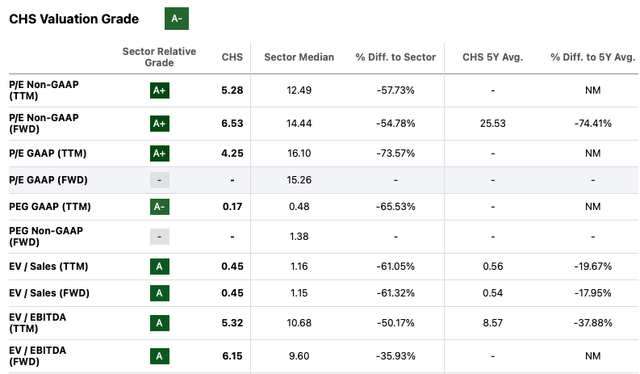The height and width of the screenshot is (374, 640).
Task: Click the % Diff. to 5Y Avg. header
Action: (x=593, y=57)
